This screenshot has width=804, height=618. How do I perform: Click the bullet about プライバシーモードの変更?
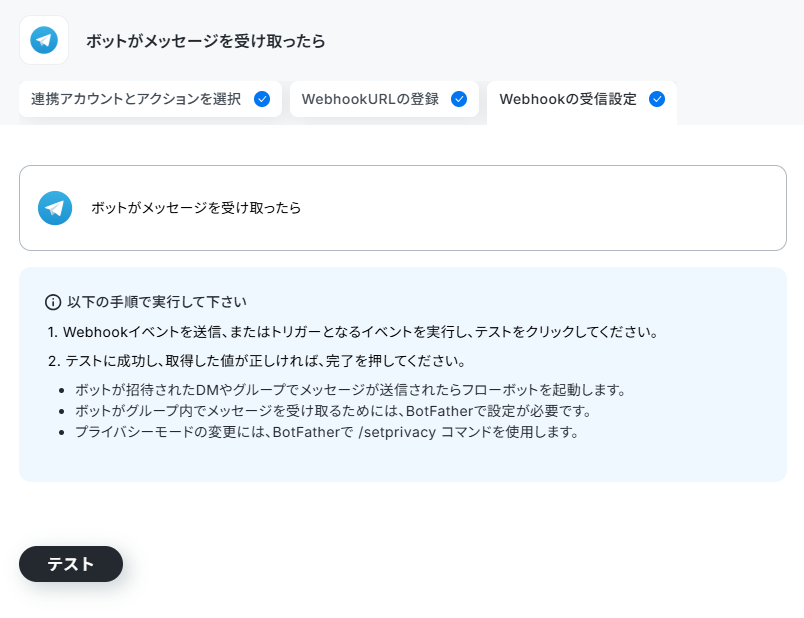pos(327,432)
